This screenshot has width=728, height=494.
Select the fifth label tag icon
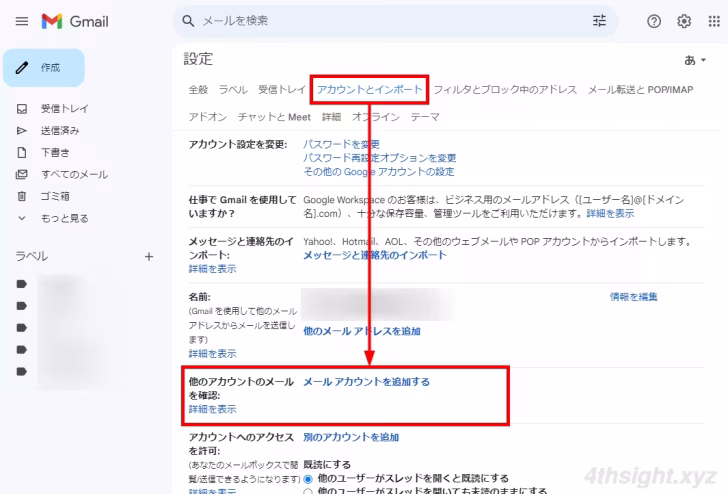22,371
